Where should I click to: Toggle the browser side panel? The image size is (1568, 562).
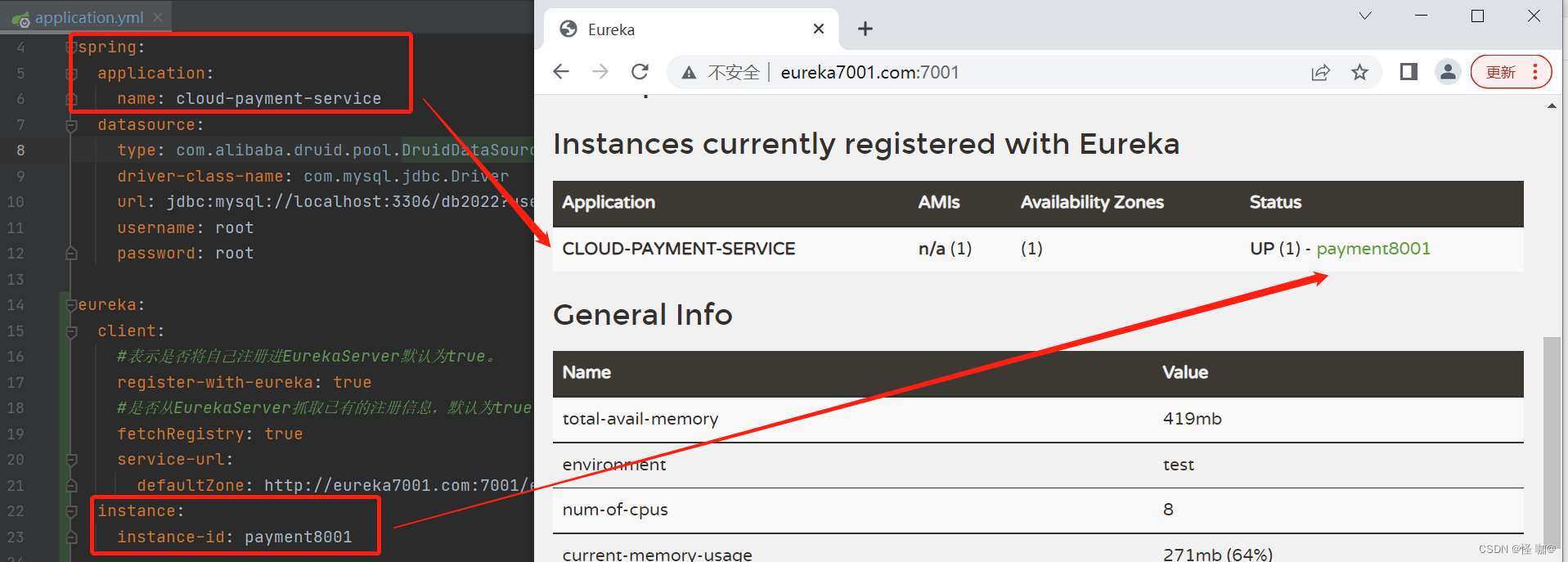(1409, 72)
